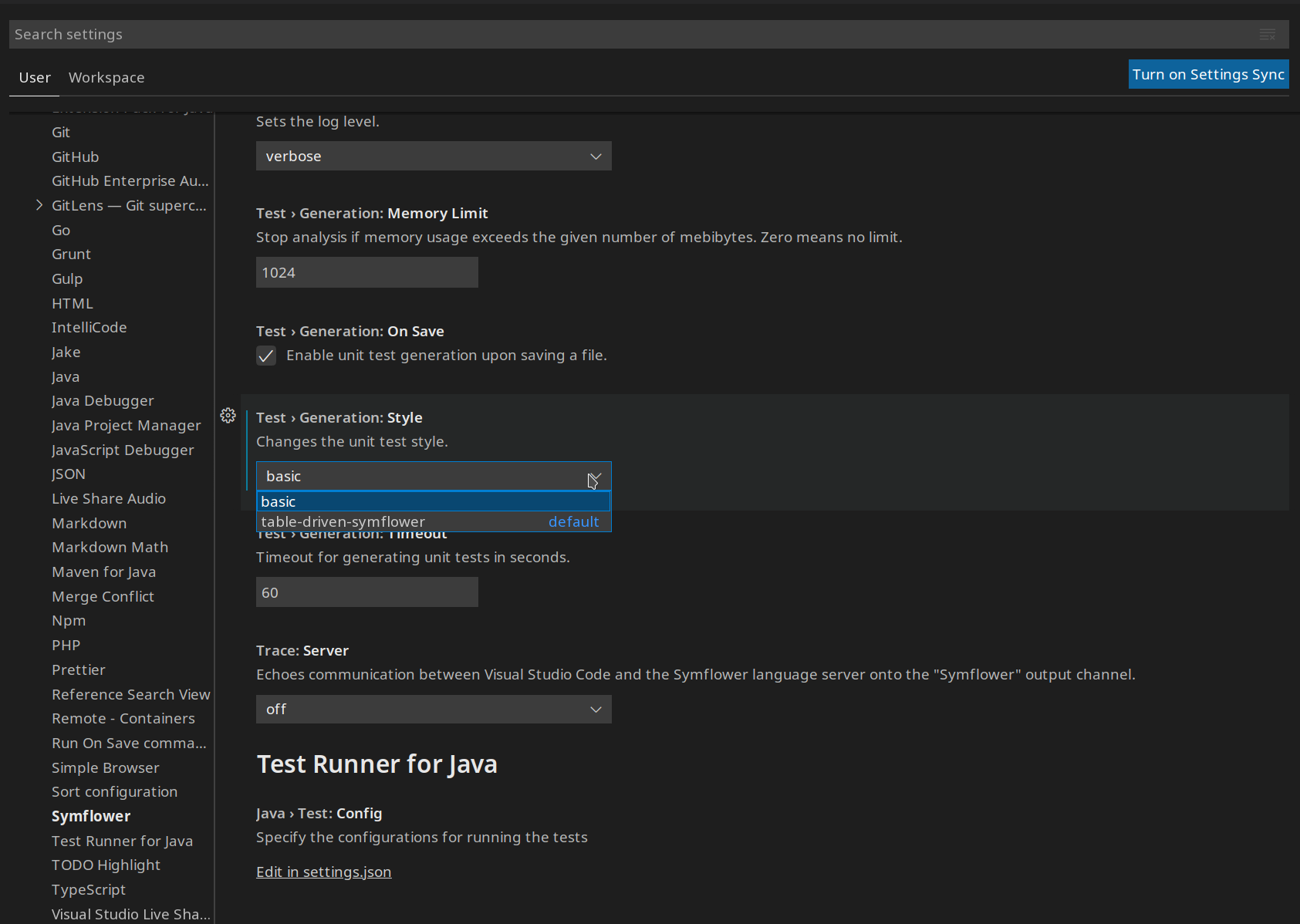Viewport: 1300px width, 924px height.
Task: Choose the basic option in the style list
Action: pyautogui.click(x=434, y=501)
